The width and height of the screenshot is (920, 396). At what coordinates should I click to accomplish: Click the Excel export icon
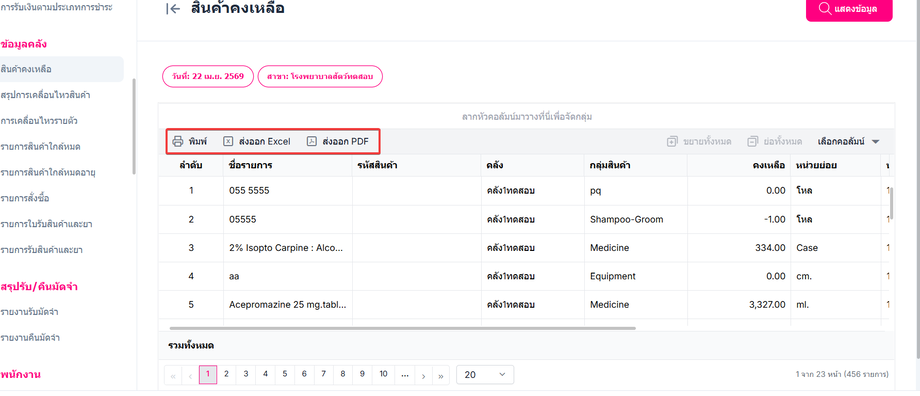tap(228, 141)
